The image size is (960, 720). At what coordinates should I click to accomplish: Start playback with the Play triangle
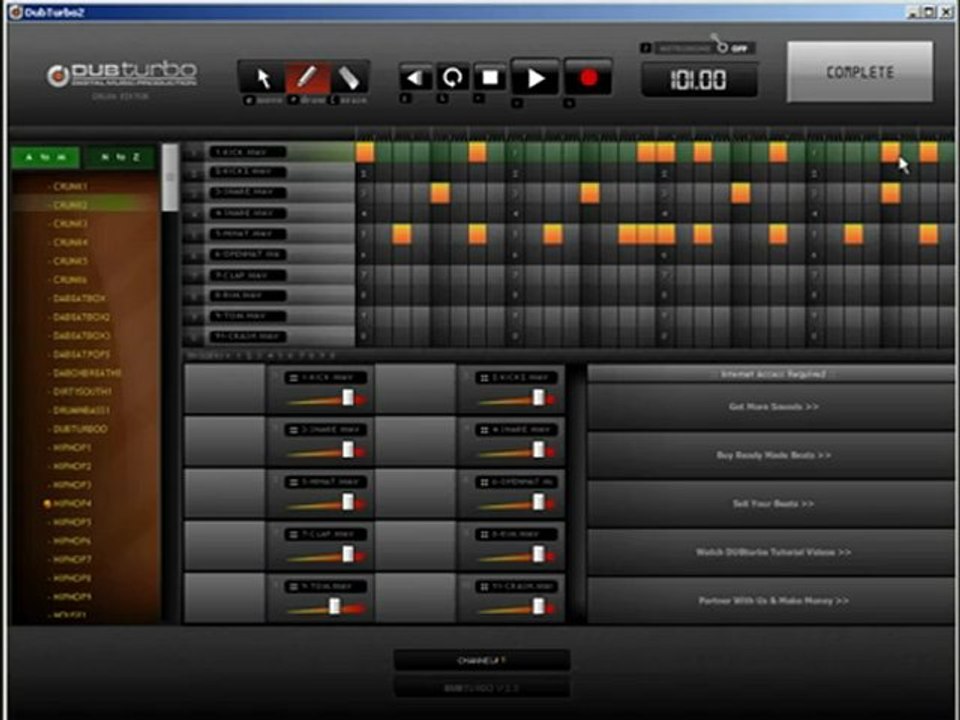(x=535, y=78)
